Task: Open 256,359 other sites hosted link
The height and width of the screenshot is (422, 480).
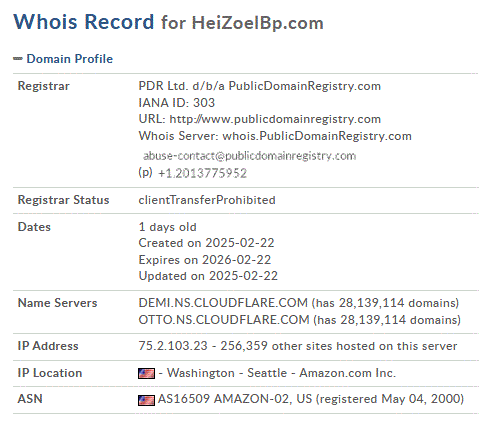Action: [339, 346]
